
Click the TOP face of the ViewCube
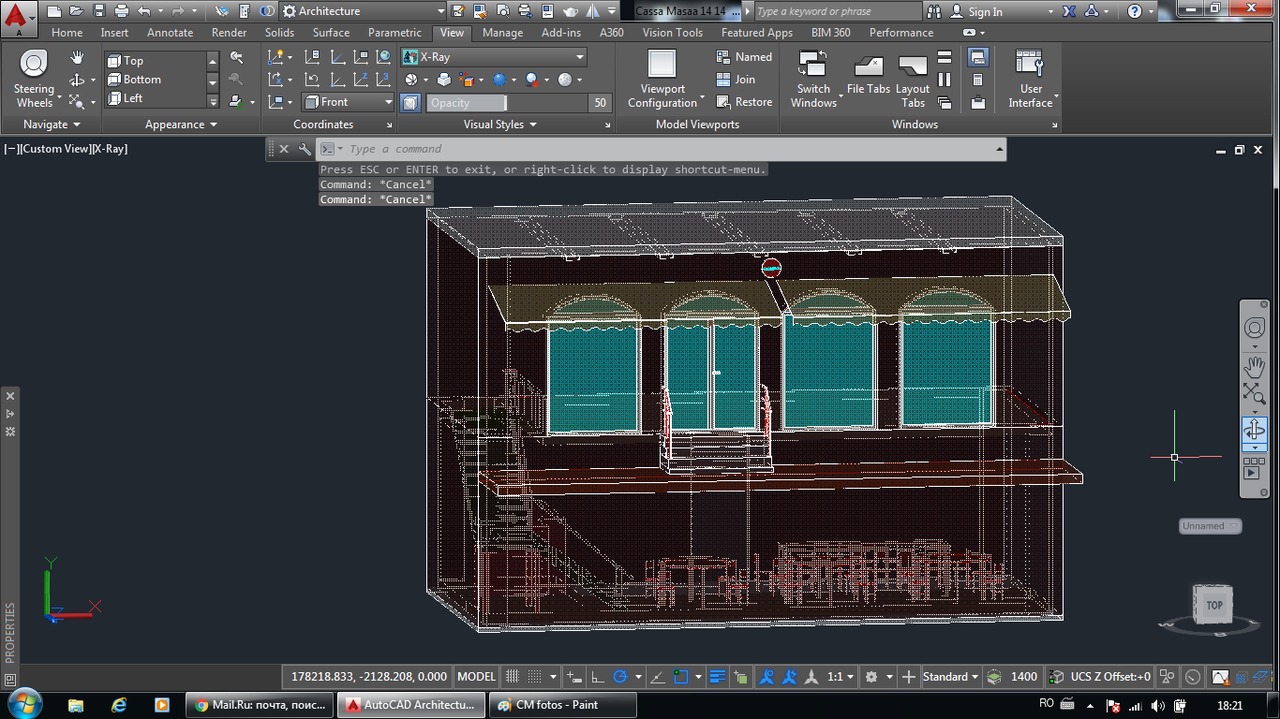1213,604
